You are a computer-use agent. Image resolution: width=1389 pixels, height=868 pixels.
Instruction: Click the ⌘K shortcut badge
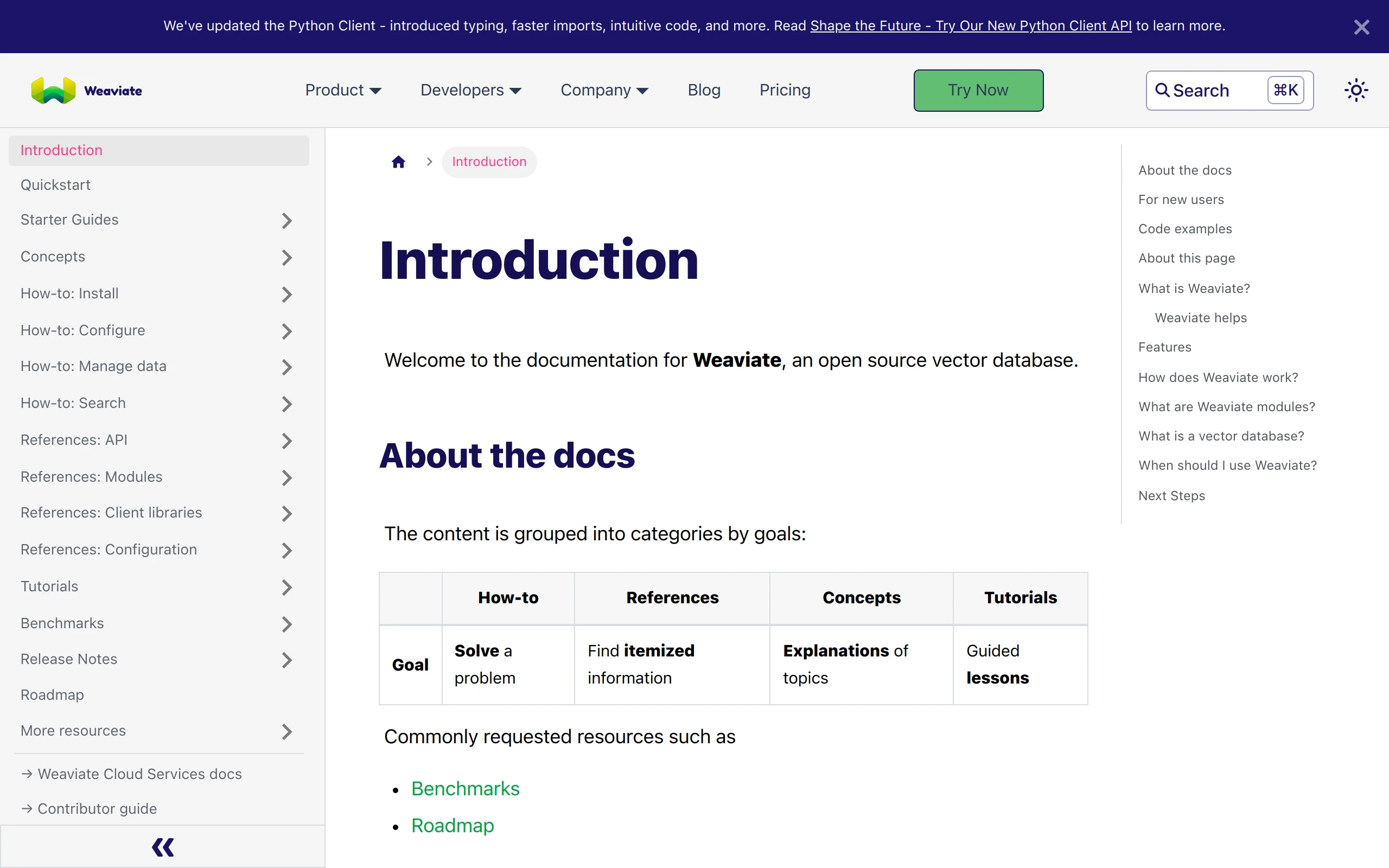(1285, 90)
